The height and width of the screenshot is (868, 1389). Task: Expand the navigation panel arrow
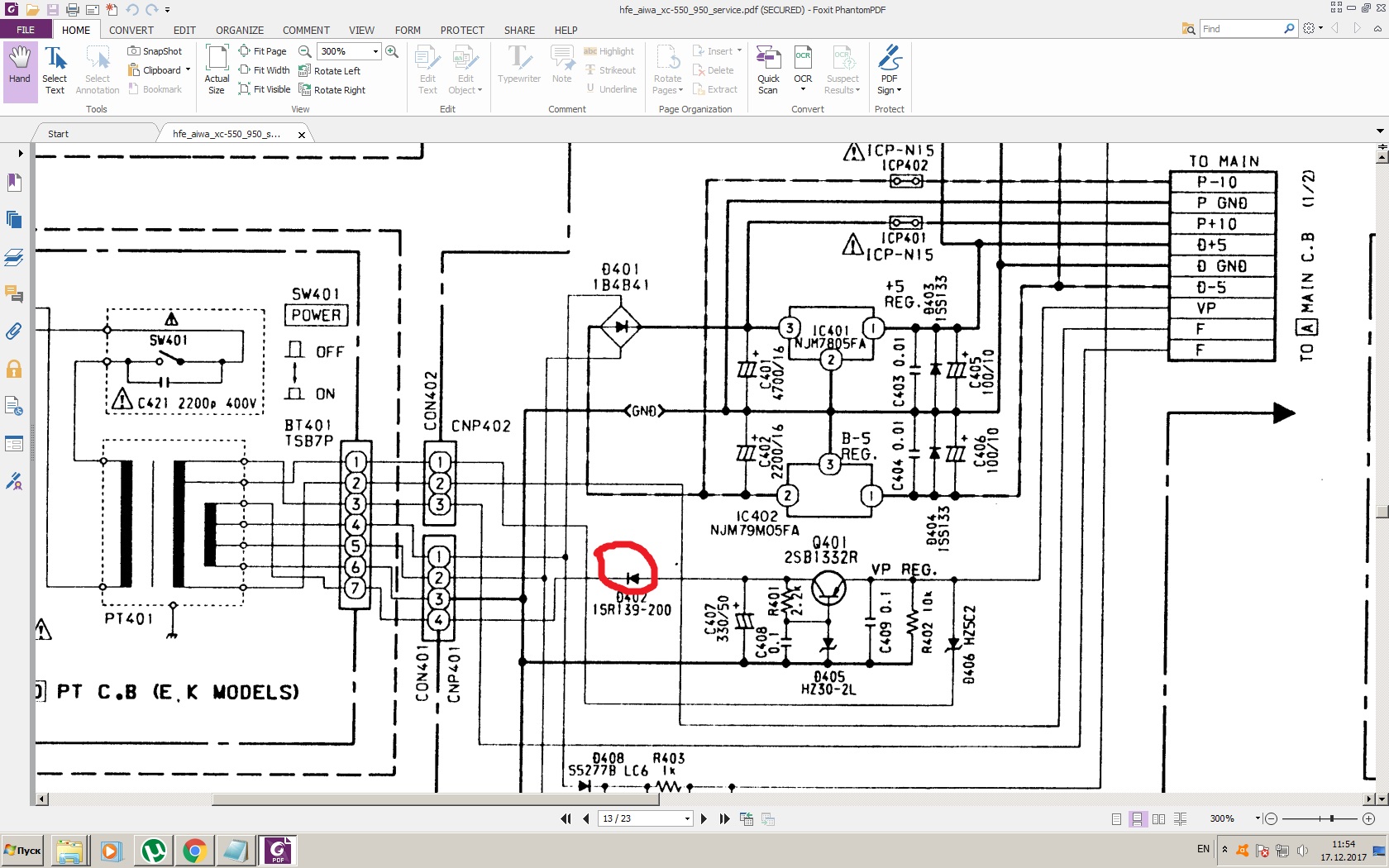(x=20, y=153)
